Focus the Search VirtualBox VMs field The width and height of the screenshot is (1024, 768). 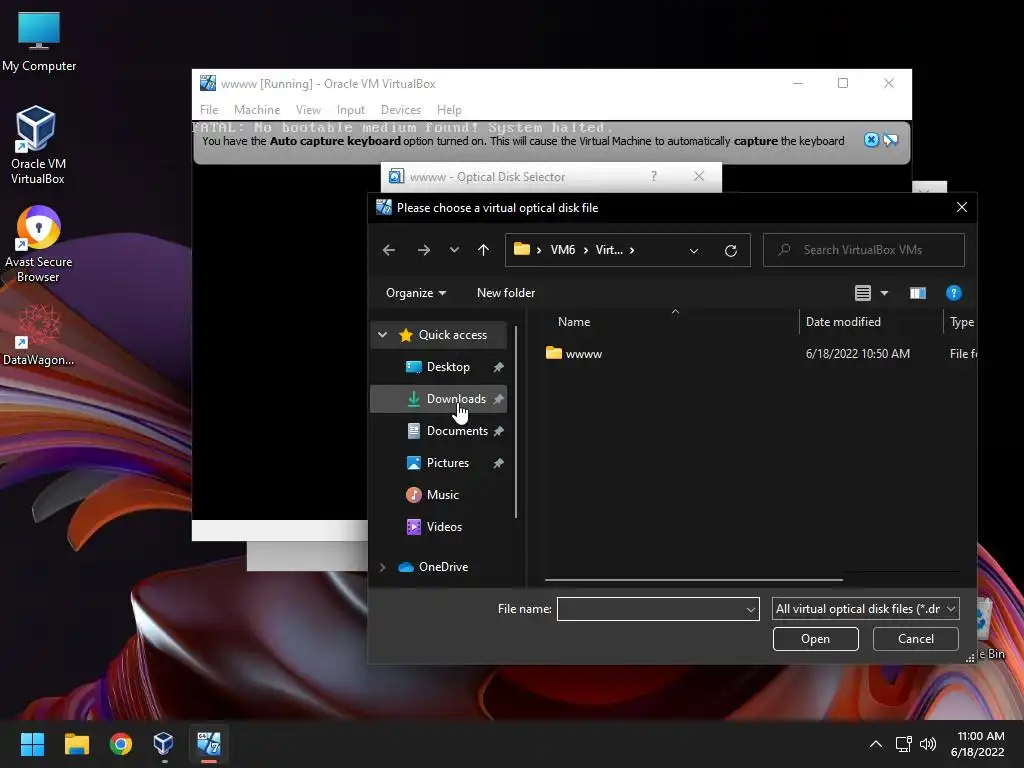point(863,250)
